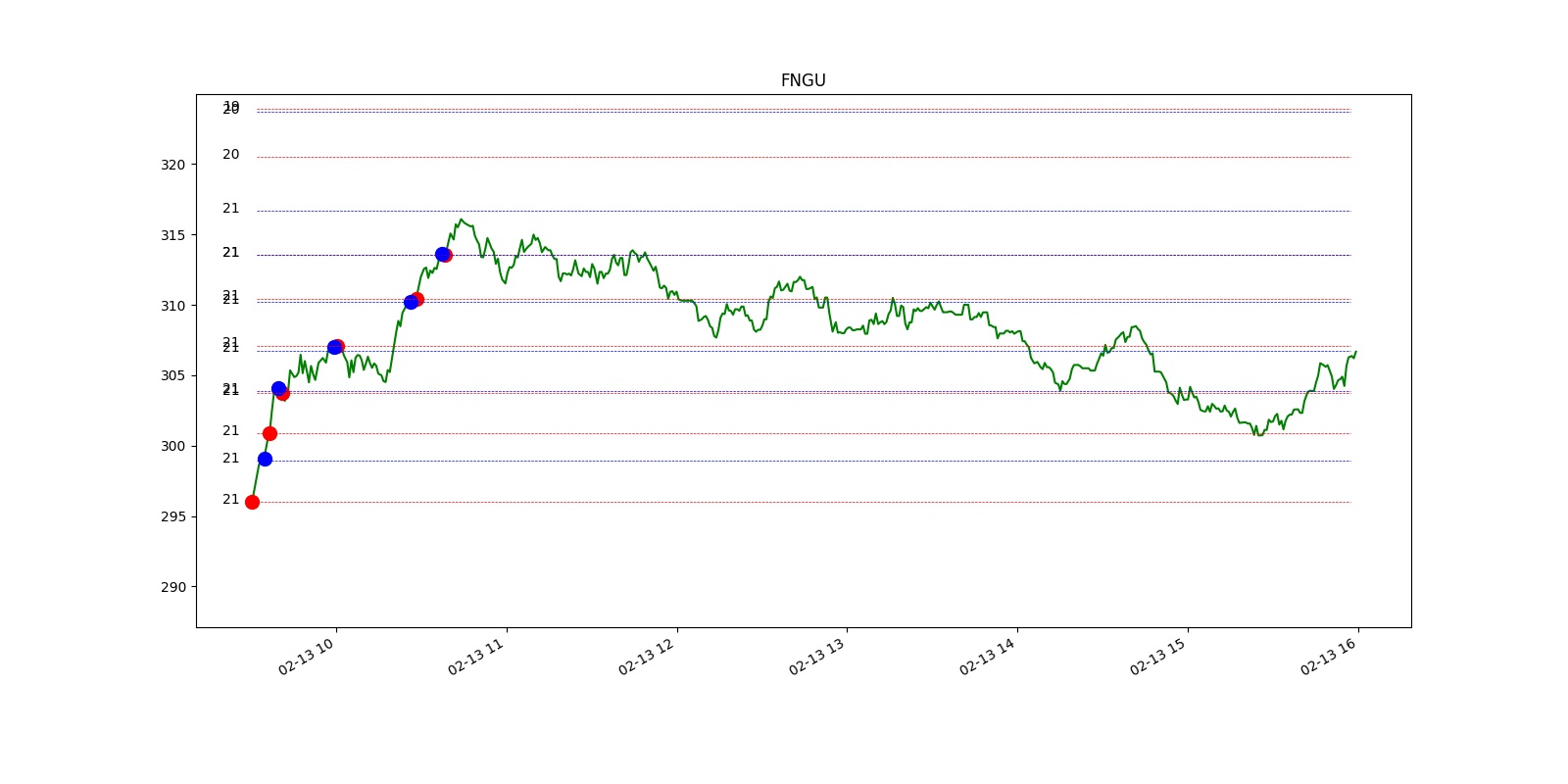Click the lowest red marker near 296
This screenshot has width=1568, height=784.
(252, 502)
